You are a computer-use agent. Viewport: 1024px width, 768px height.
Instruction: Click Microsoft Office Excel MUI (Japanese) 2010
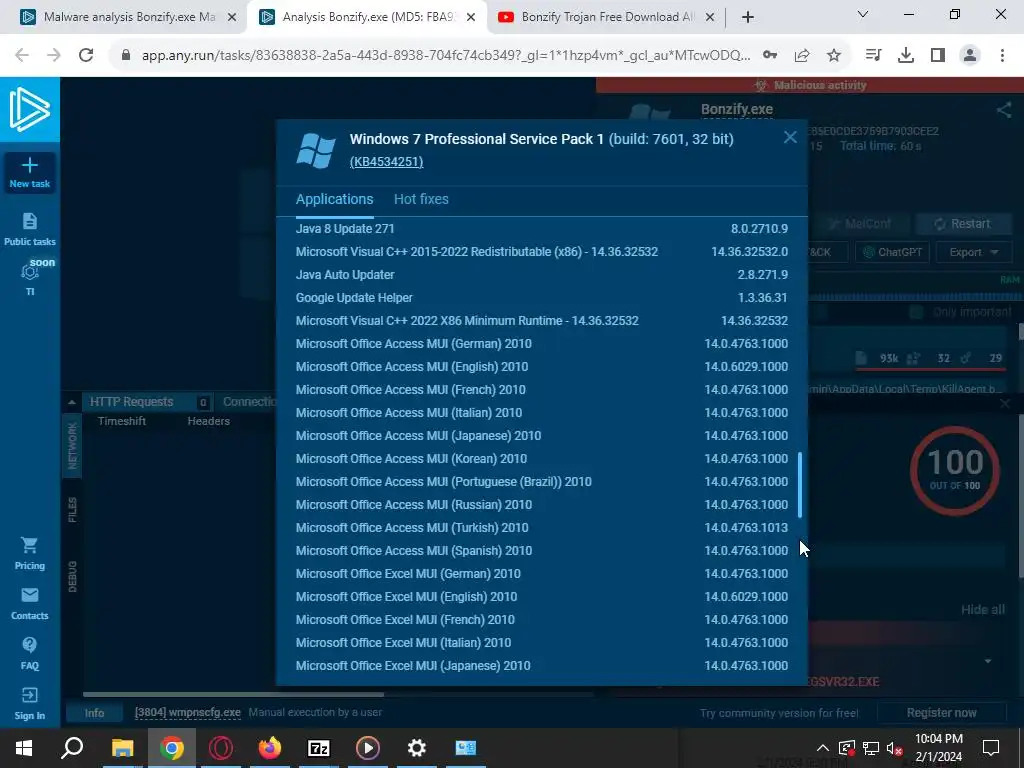413,665
